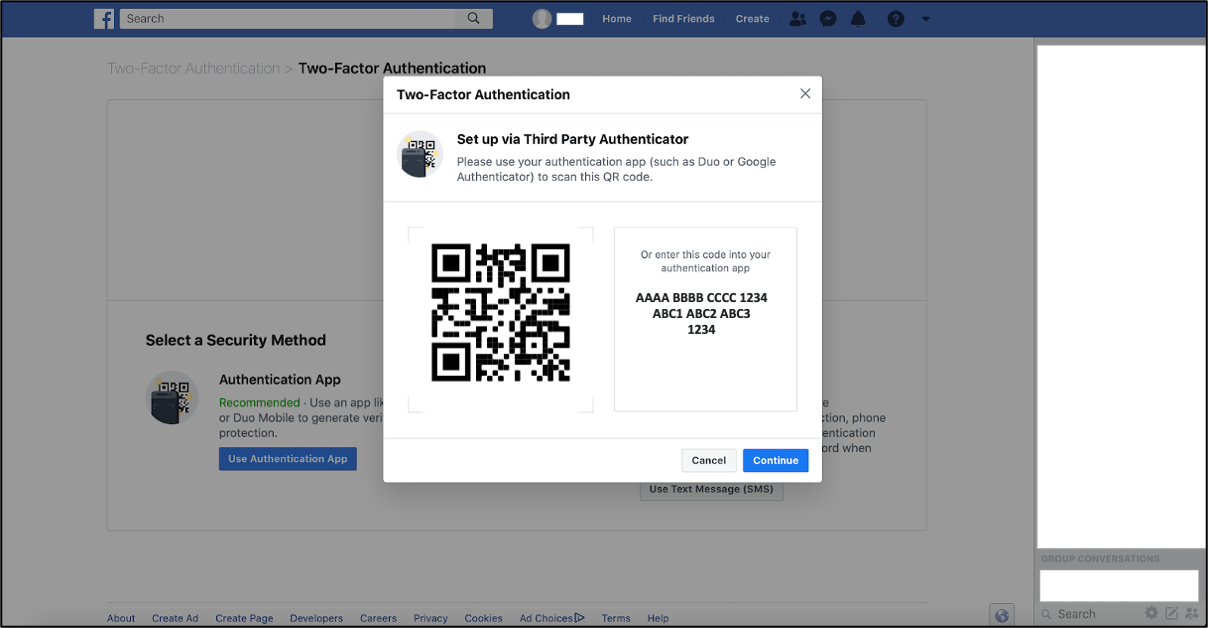The height and width of the screenshot is (628, 1208).
Task: Open the Terms footer link
Action: (x=616, y=618)
